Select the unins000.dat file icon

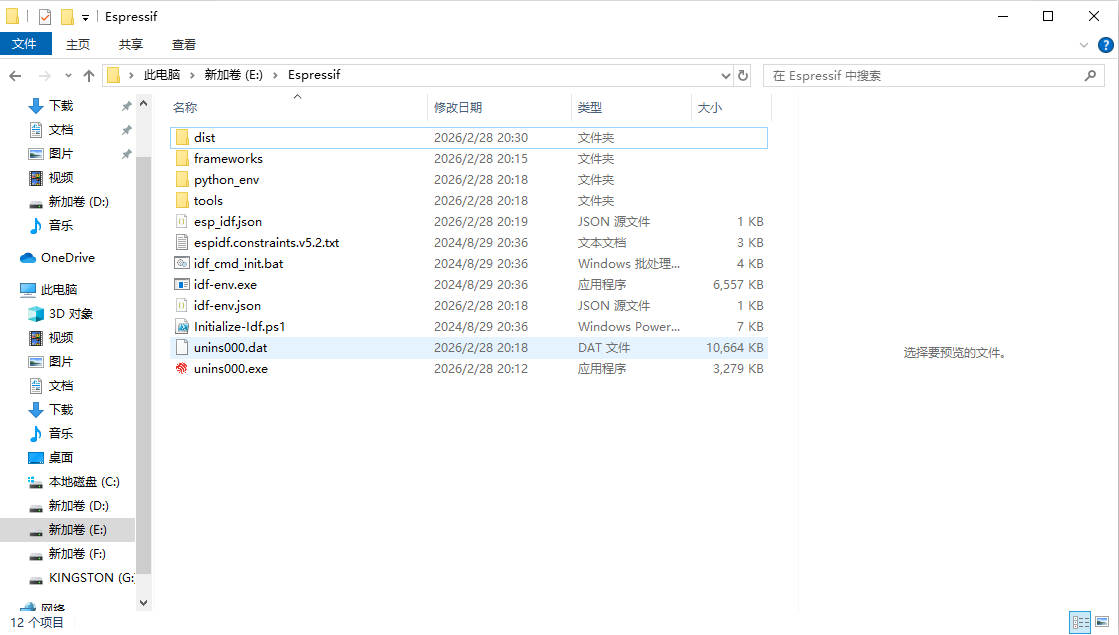182,347
